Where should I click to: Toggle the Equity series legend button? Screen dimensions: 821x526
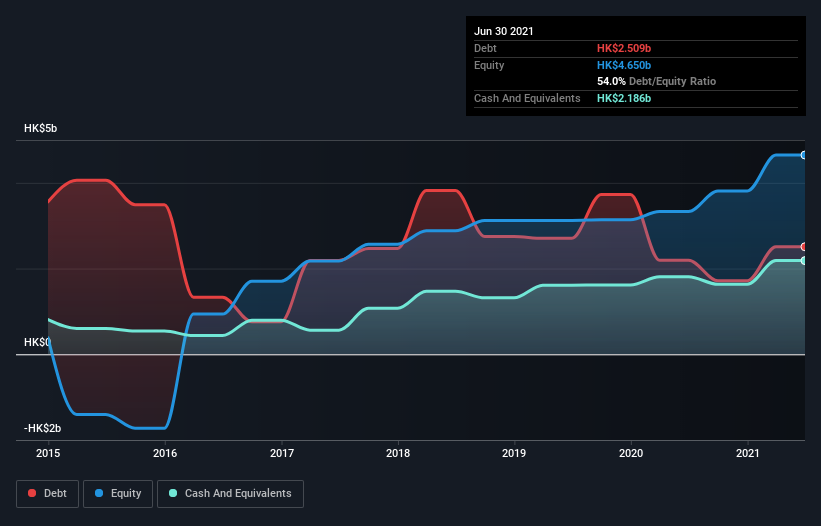click(118, 494)
